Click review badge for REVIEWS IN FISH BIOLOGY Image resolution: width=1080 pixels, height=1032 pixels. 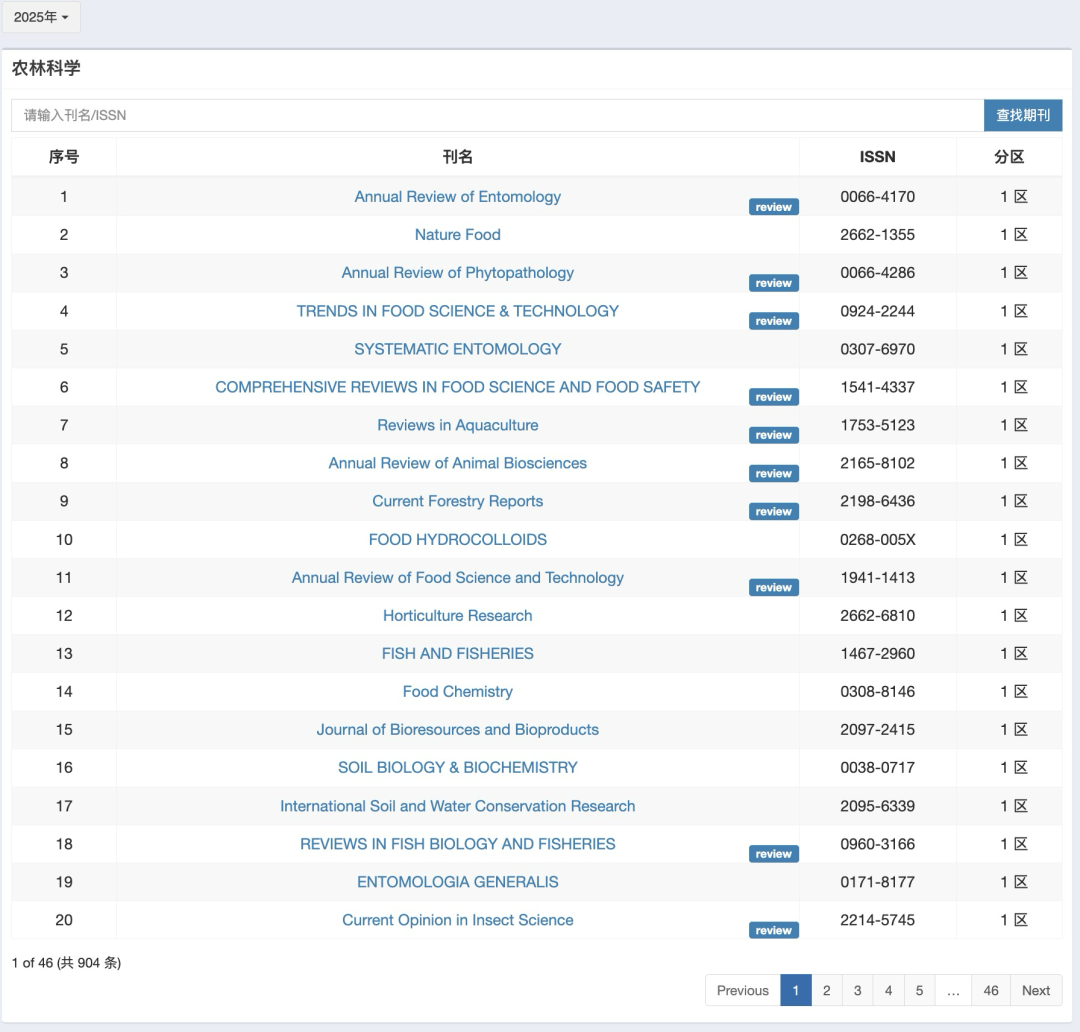pyautogui.click(x=773, y=854)
